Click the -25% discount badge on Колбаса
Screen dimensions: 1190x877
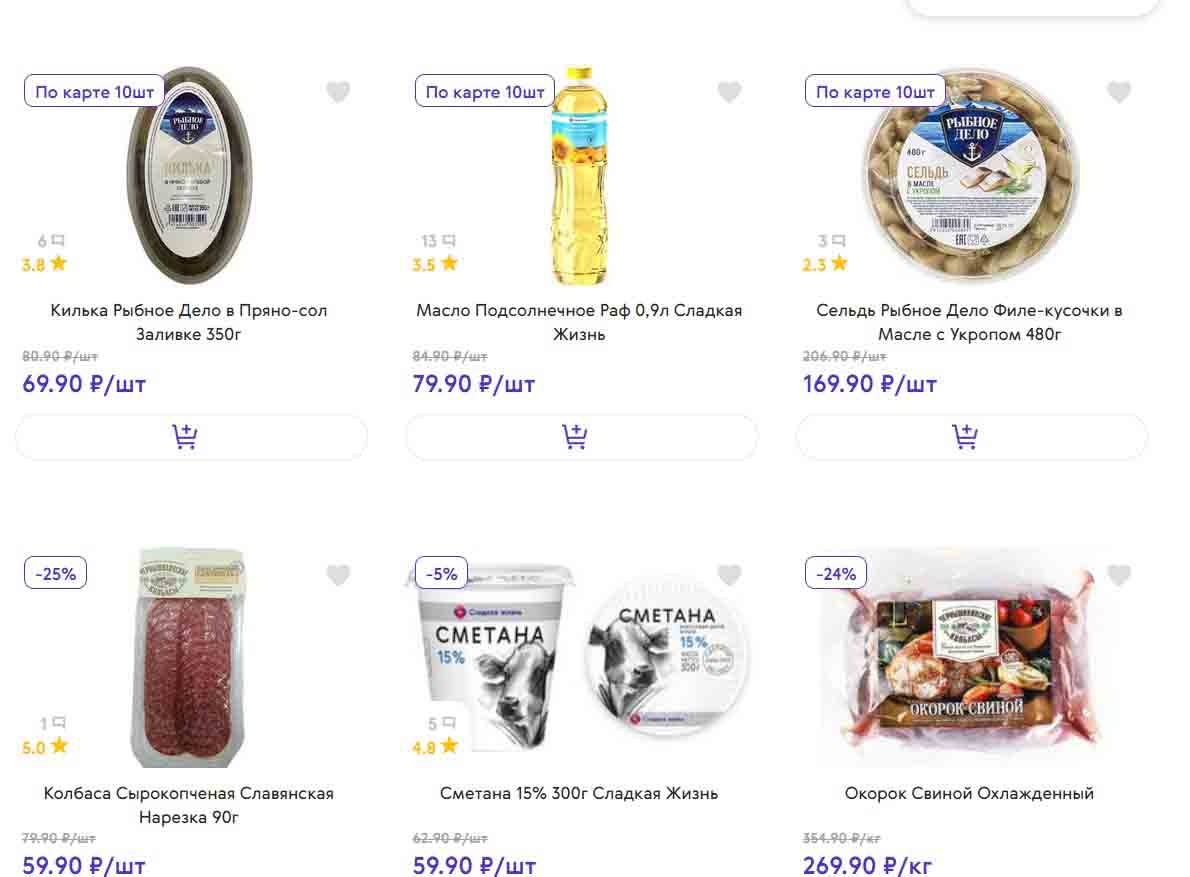tap(55, 574)
